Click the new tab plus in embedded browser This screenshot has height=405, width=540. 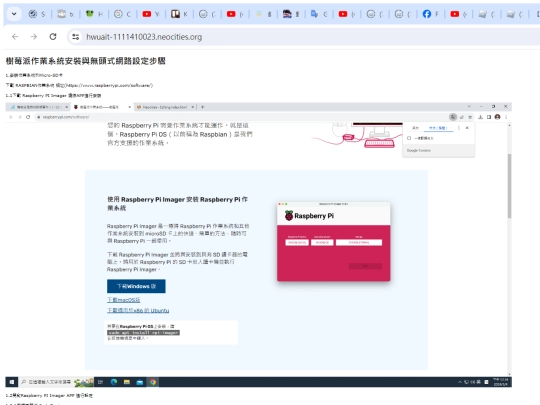click(202, 107)
